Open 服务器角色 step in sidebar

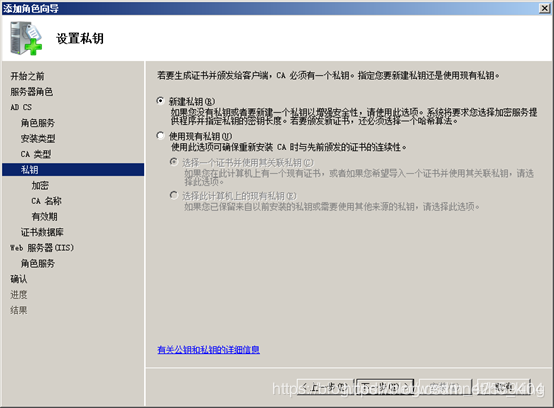(x=31, y=92)
